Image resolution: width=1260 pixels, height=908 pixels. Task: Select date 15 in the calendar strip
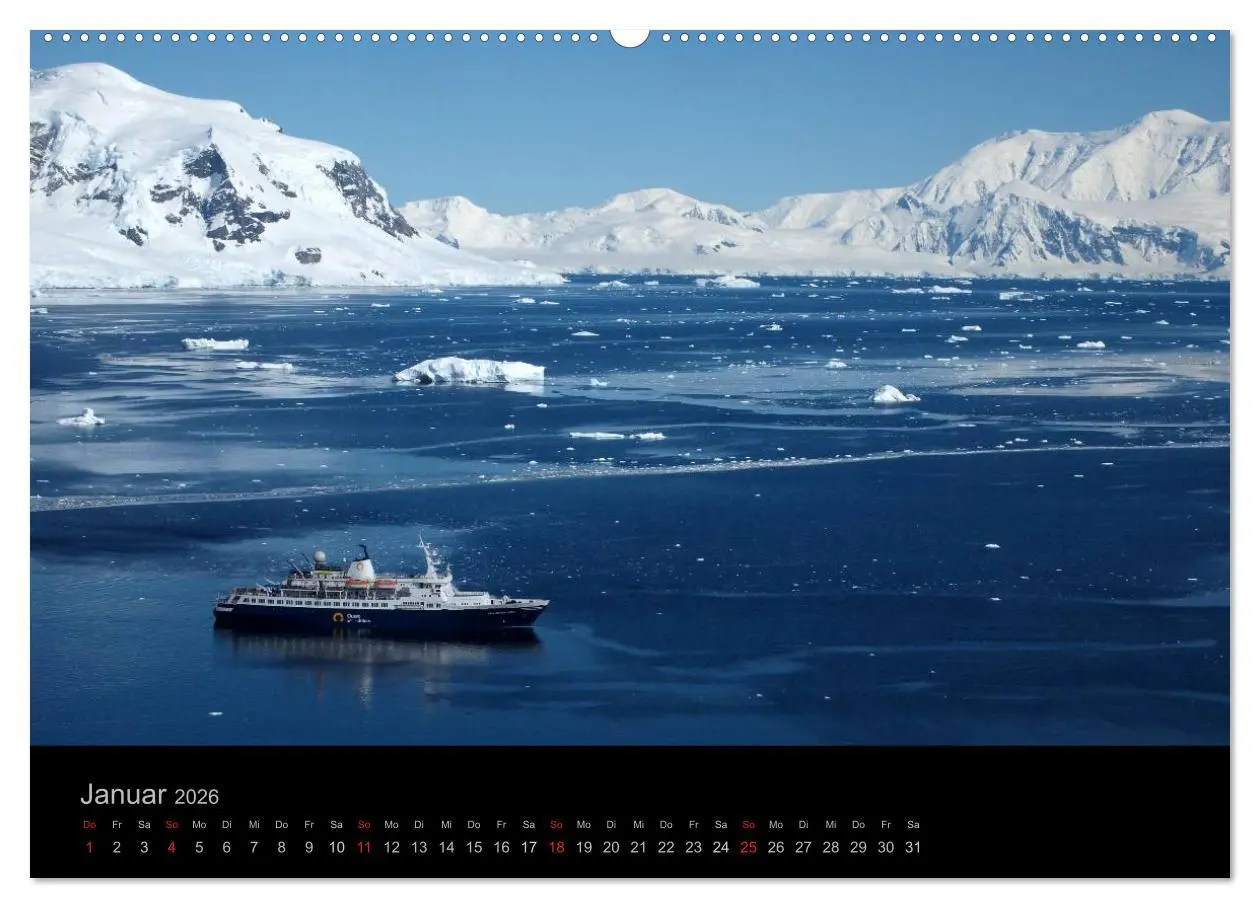(x=474, y=847)
